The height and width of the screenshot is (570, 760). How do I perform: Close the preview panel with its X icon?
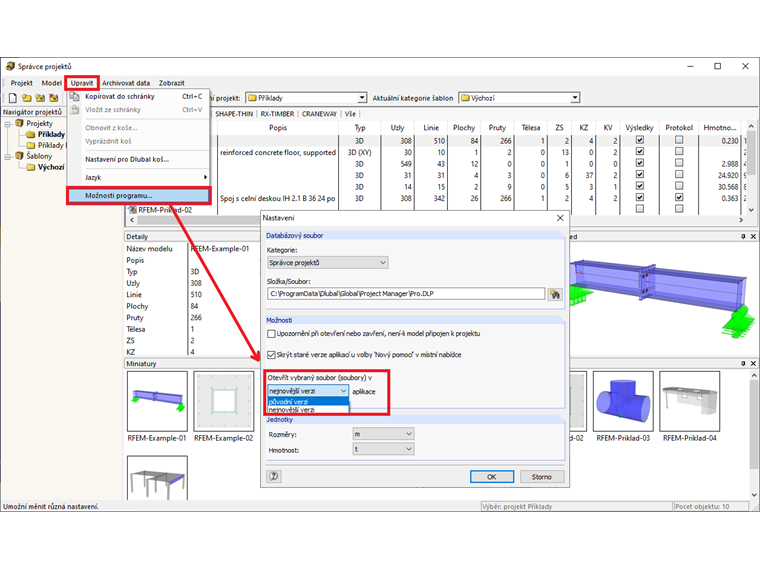point(753,237)
